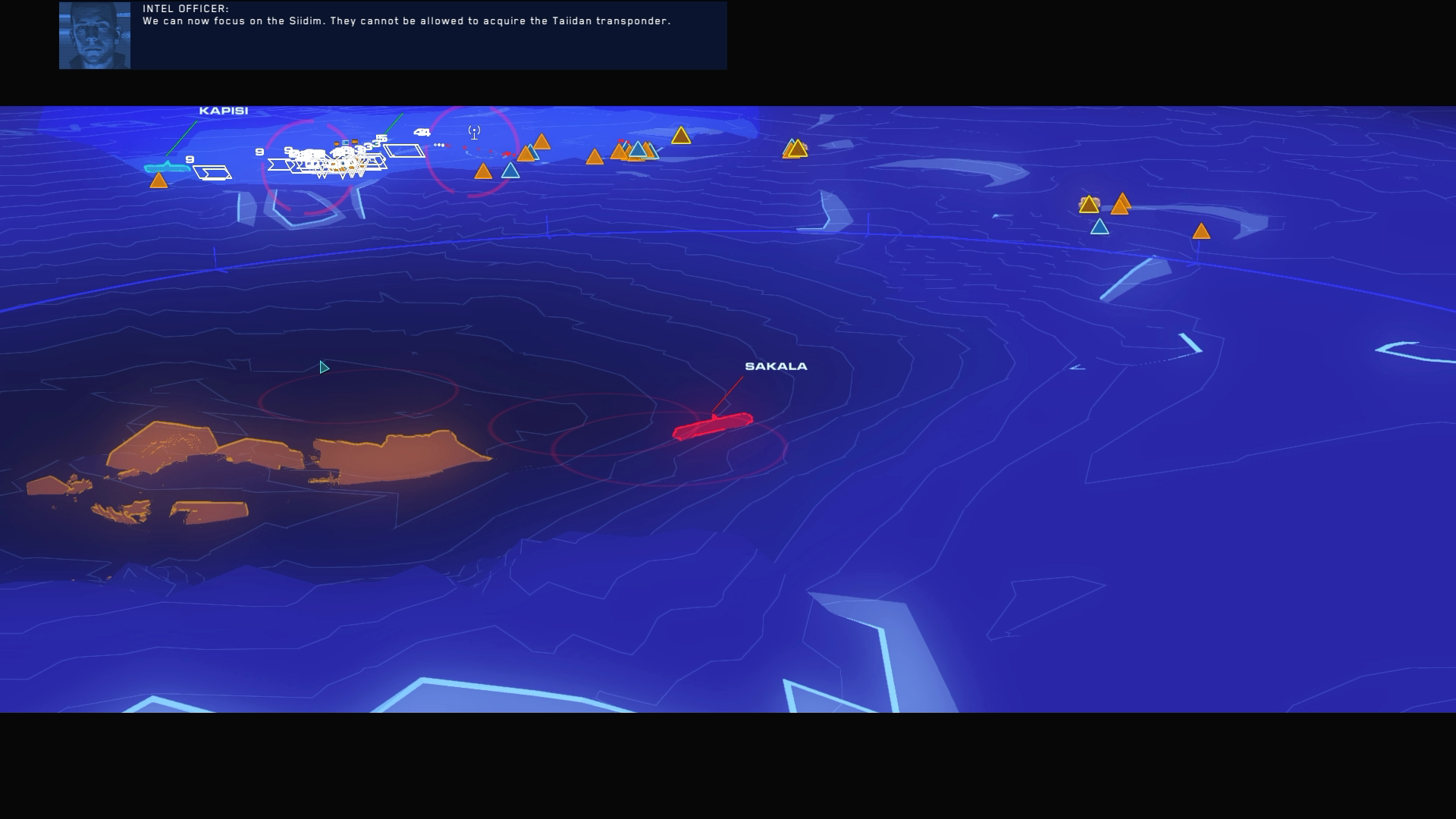This screenshot has height=819, width=1456.
Task: Click the Intel Officer subtitle text
Action: click(x=406, y=21)
